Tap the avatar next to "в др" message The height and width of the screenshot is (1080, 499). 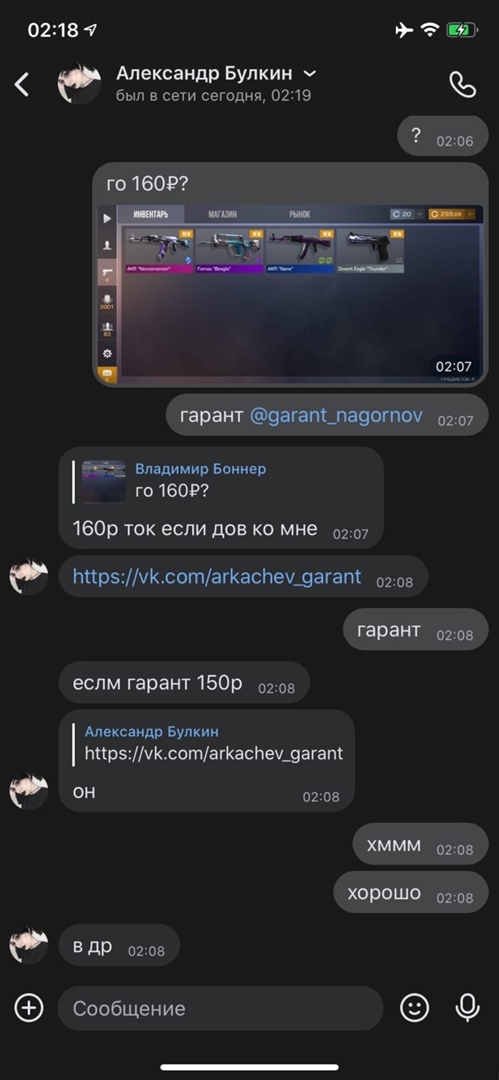(x=29, y=945)
